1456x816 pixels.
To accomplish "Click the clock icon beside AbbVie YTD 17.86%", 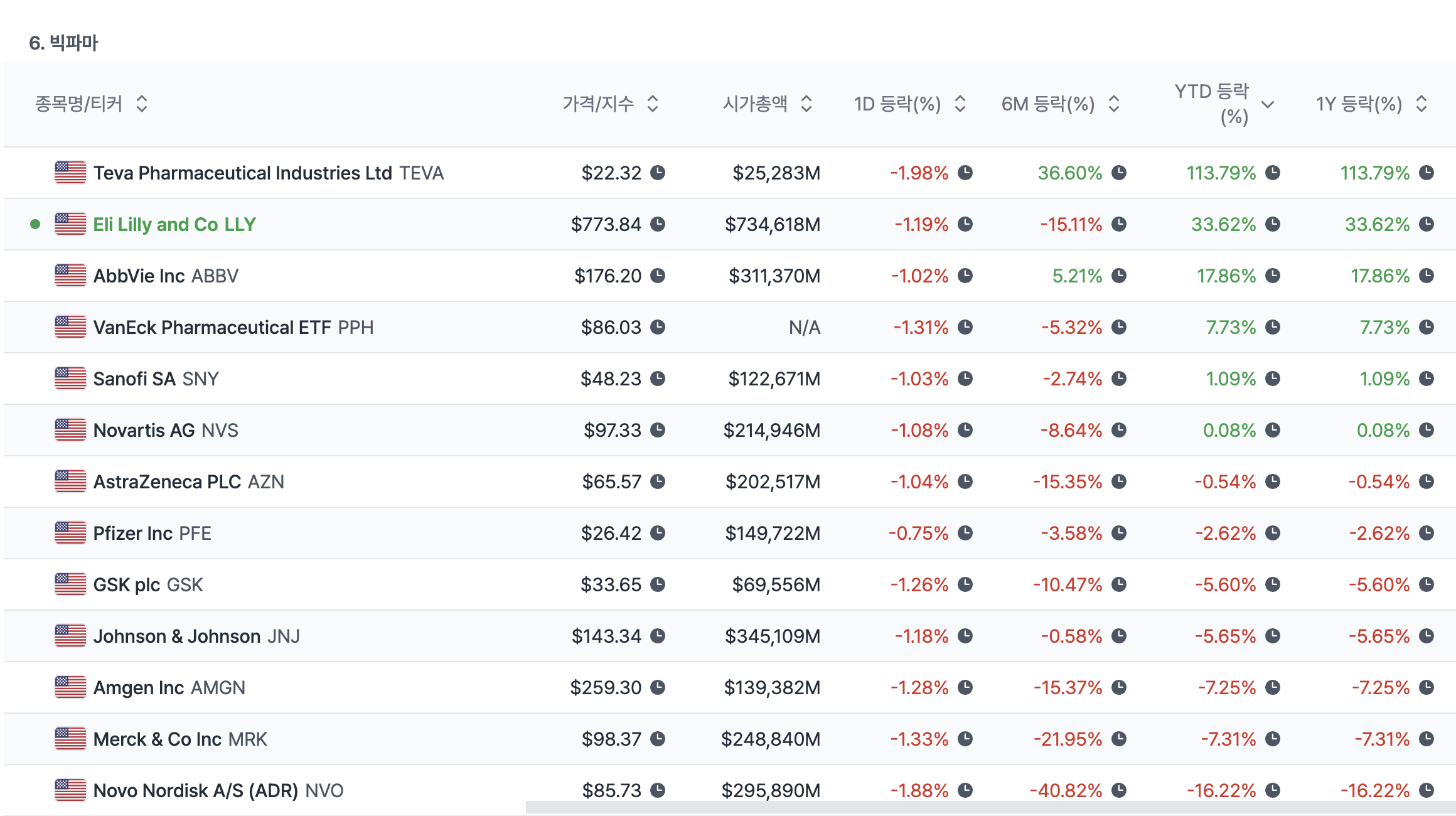I will coord(1272,276).
